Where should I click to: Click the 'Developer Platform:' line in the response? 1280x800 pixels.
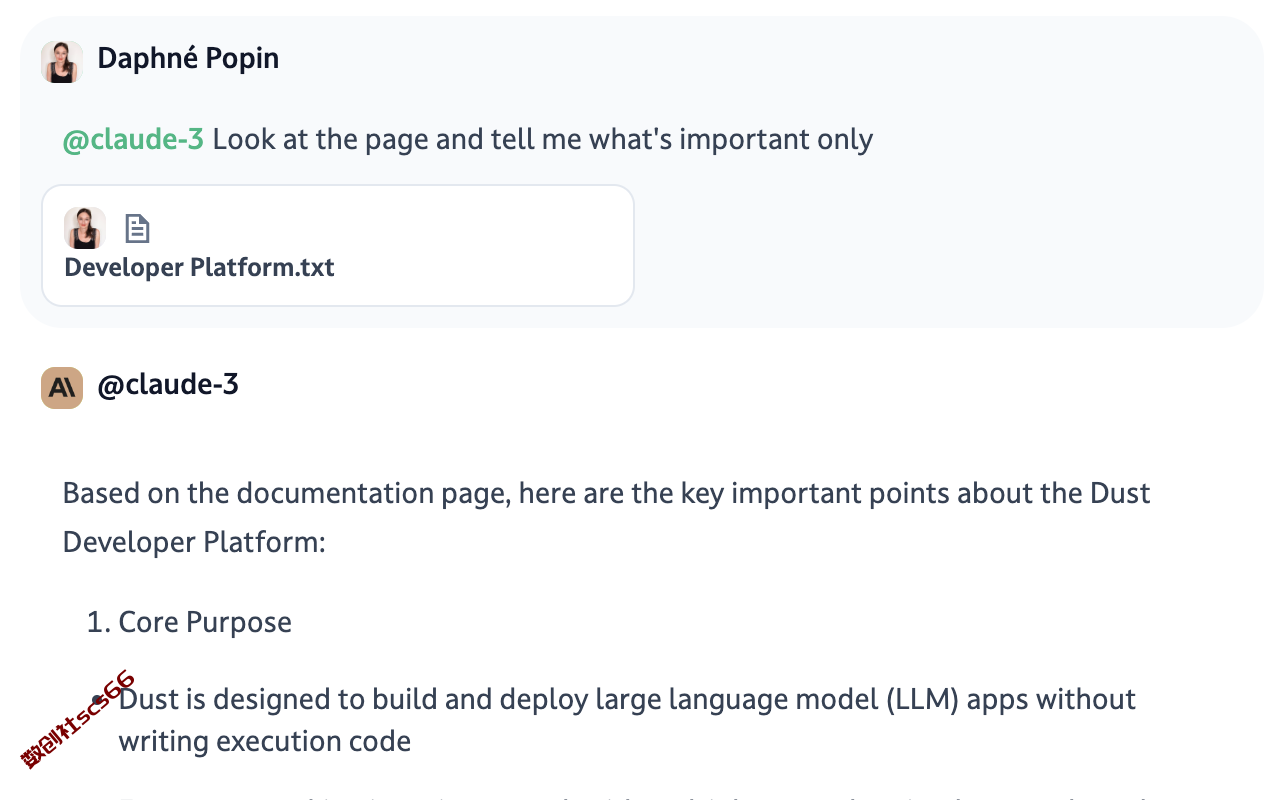tap(194, 543)
